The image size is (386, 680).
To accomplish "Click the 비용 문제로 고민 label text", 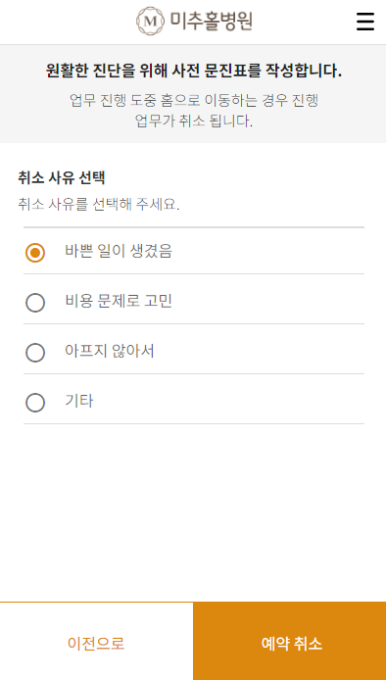I will (x=118, y=301).
